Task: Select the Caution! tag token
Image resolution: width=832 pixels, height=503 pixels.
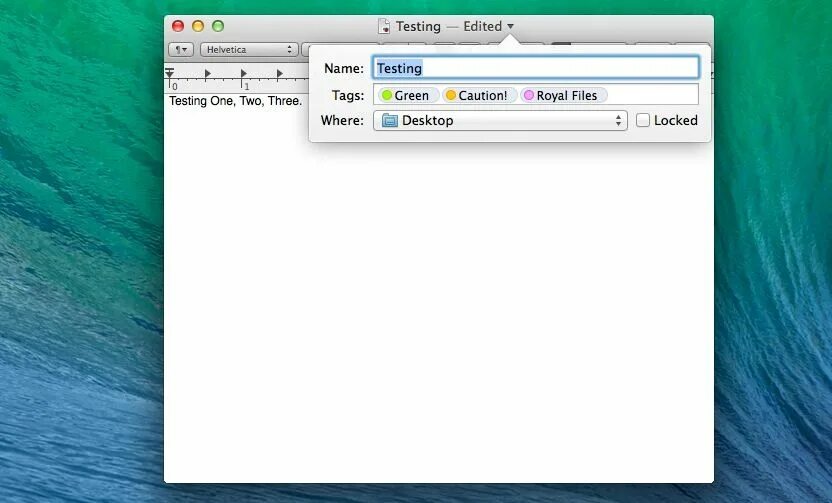Action: [x=478, y=96]
